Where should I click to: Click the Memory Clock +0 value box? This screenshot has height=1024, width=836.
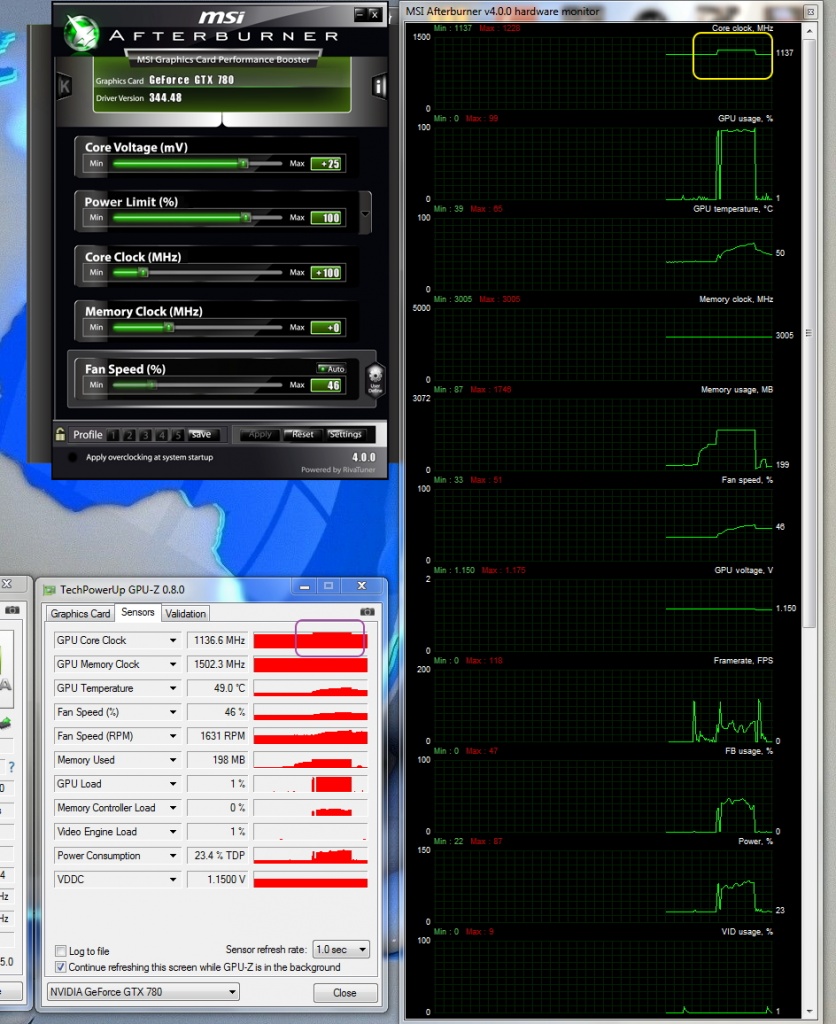pyautogui.click(x=327, y=328)
